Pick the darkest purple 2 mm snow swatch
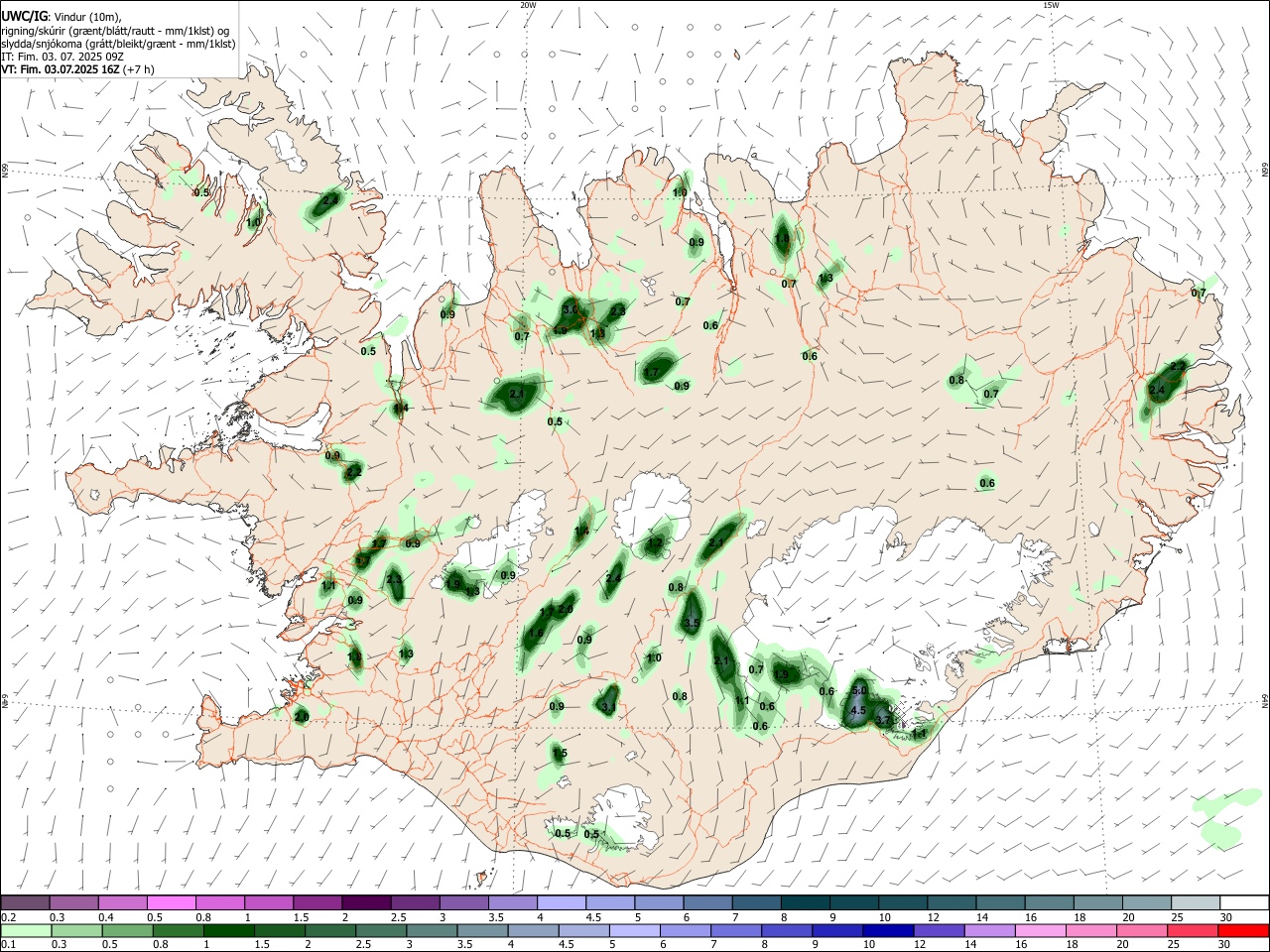This screenshot has height=952, width=1270. [366, 902]
